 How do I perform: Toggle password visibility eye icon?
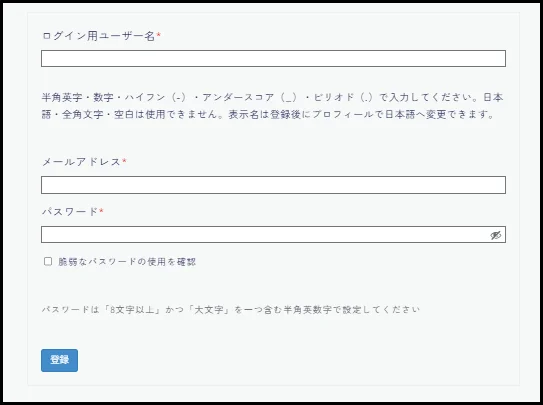[496, 235]
